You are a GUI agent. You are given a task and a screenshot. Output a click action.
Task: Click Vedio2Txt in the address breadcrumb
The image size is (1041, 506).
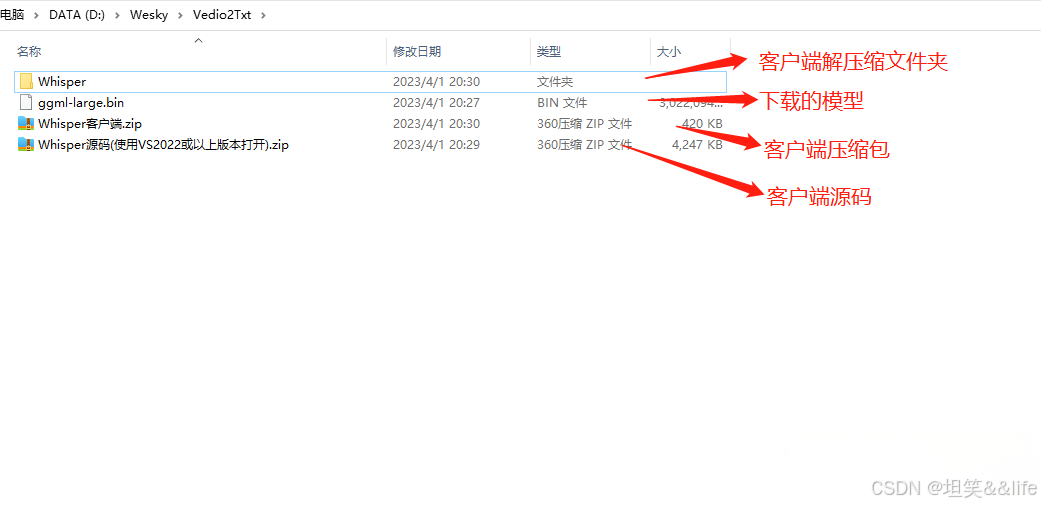click(x=224, y=15)
